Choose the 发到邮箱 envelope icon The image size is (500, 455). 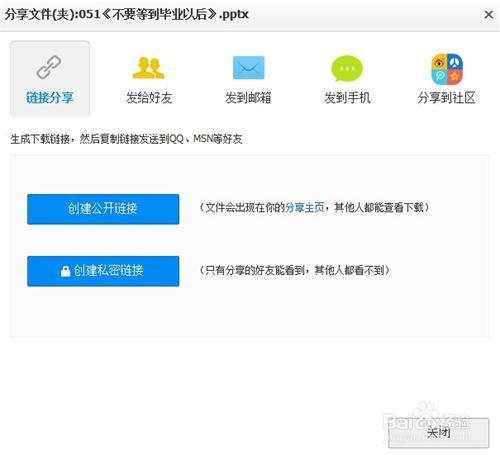click(248, 68)
